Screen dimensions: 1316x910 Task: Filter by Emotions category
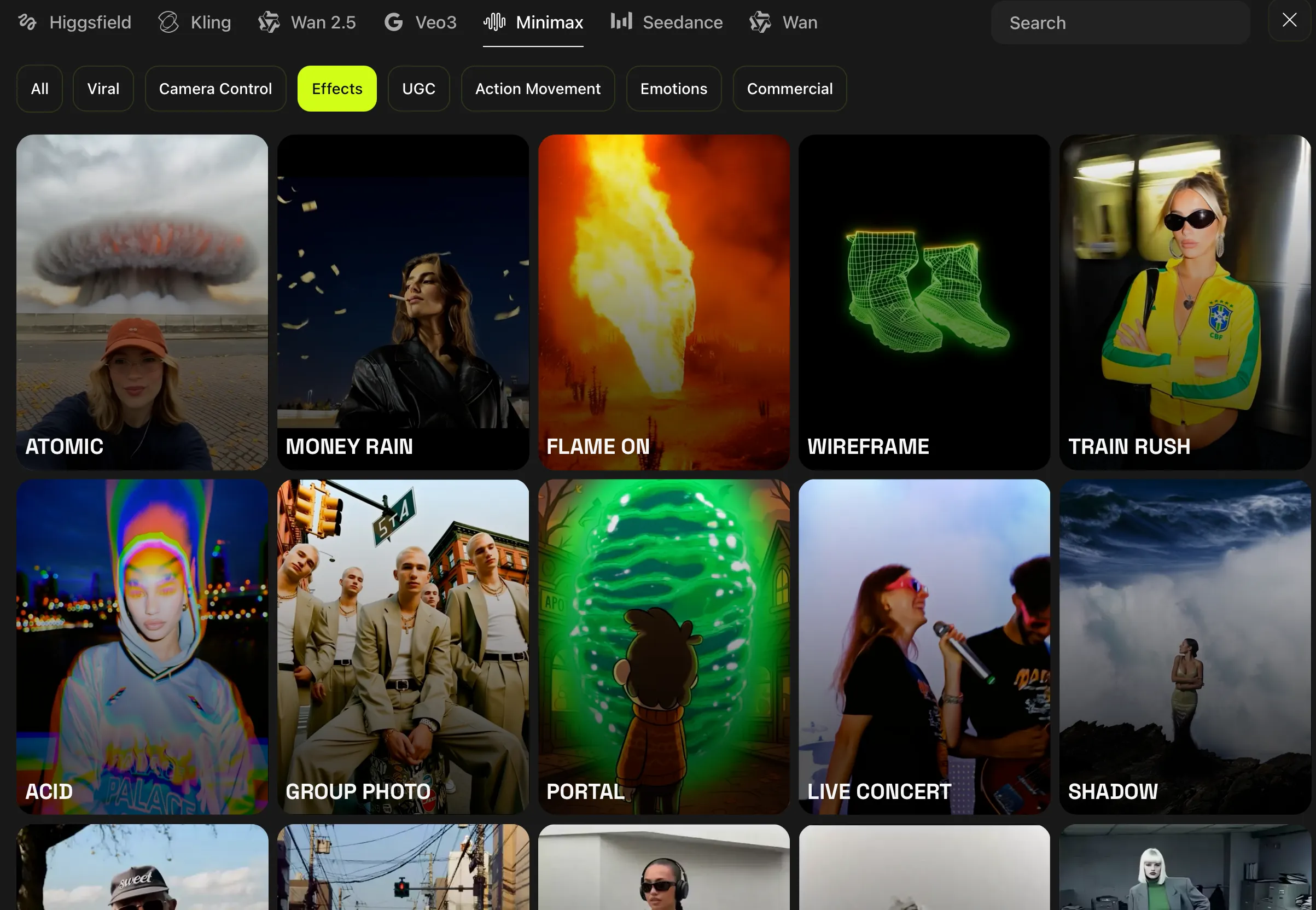click(673, 89)
